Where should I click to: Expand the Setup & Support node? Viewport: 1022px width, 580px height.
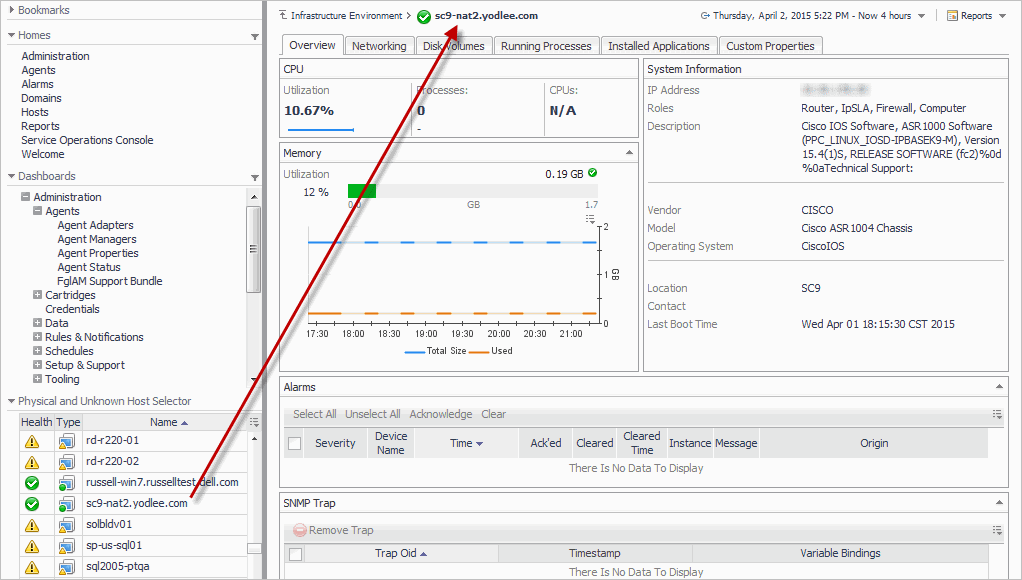click(x=37, y=364)
